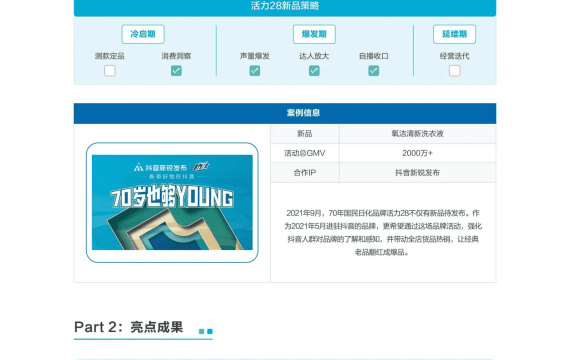
Task: Select the 氧洁清新洗衣液 product cell
Action: point(417,134)
